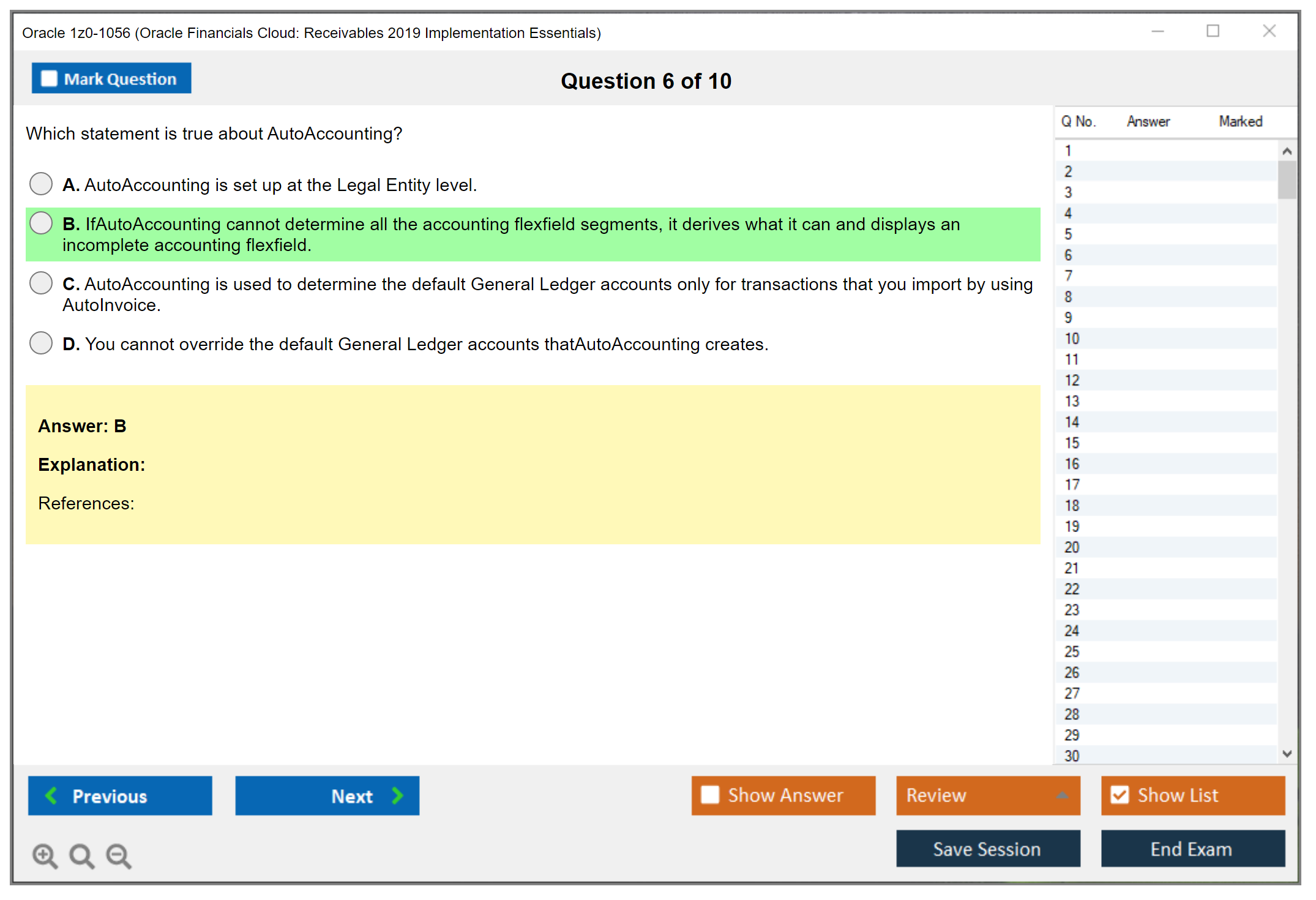Click the Save Session button

point(987,849)
